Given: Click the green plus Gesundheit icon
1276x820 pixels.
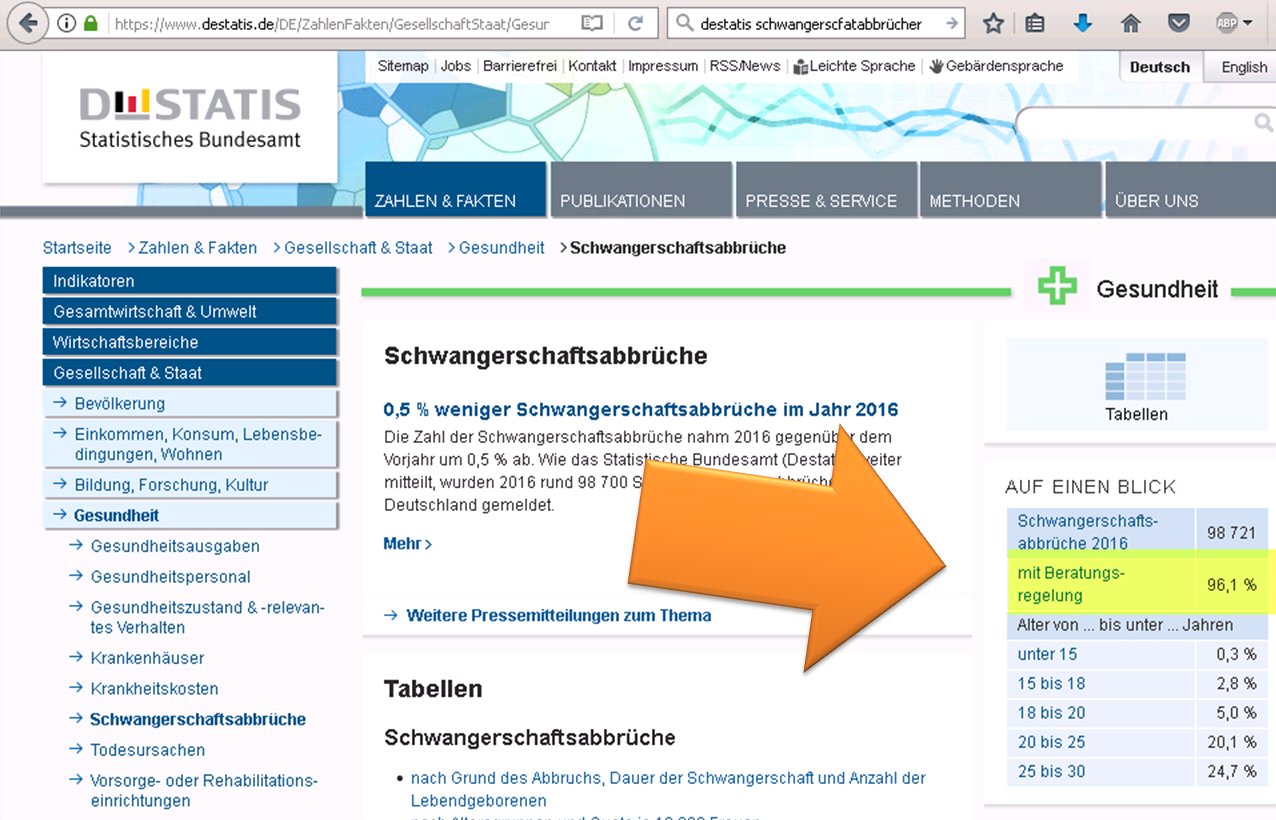Looking at the screenshot, I should pyautogui.click(x=1057, y=287).
